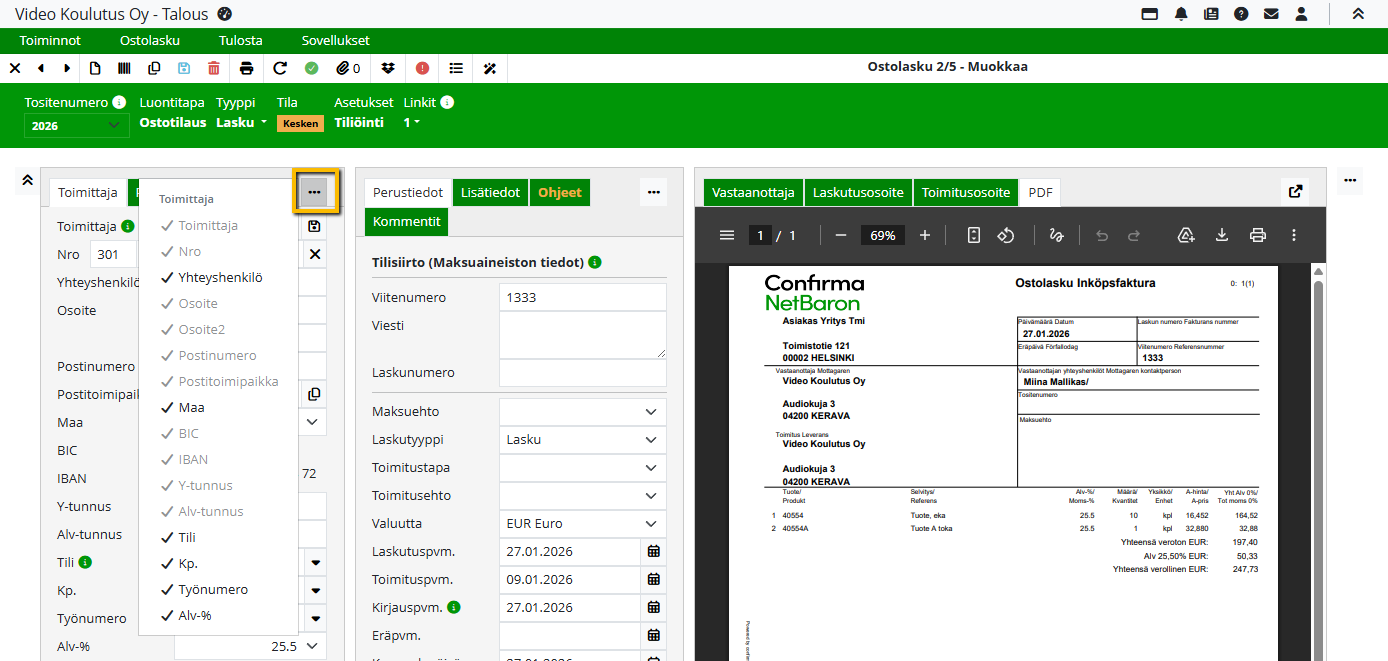Switch to the Lisätiedot tab
Screen dimensions: 1388x661
[490, 192]
